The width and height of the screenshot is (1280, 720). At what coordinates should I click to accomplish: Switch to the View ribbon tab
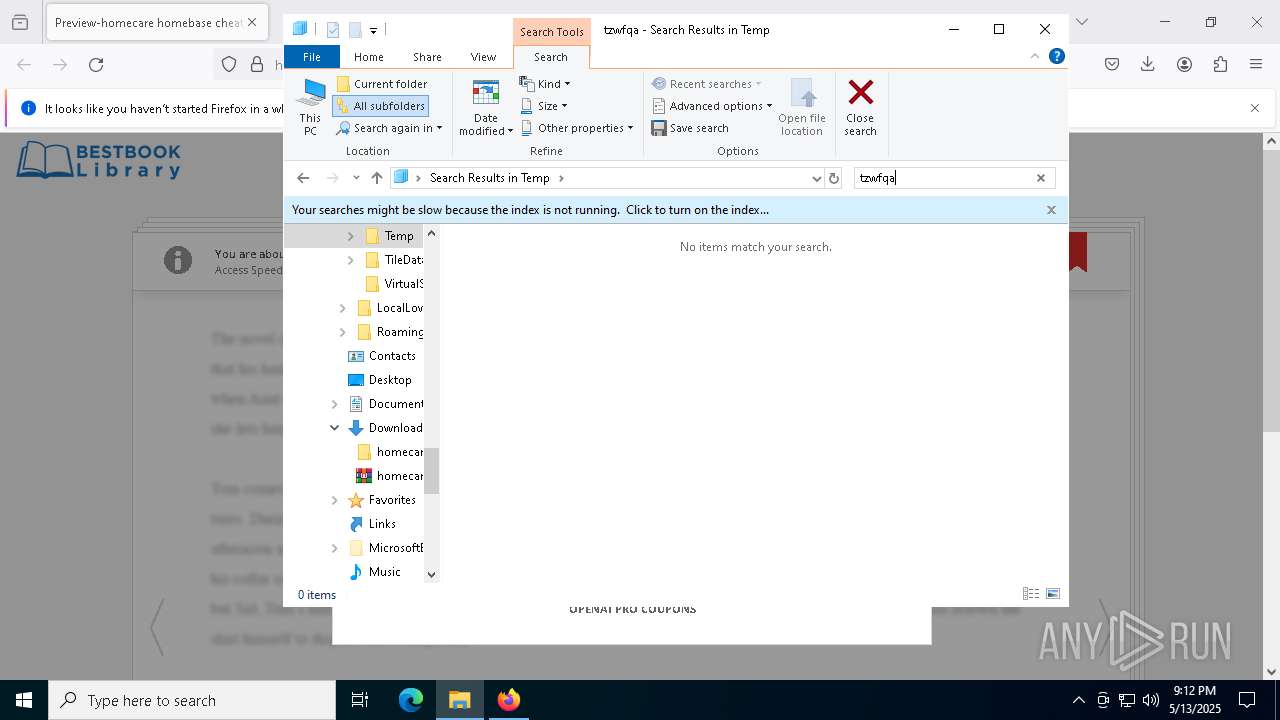coord(483,57)
